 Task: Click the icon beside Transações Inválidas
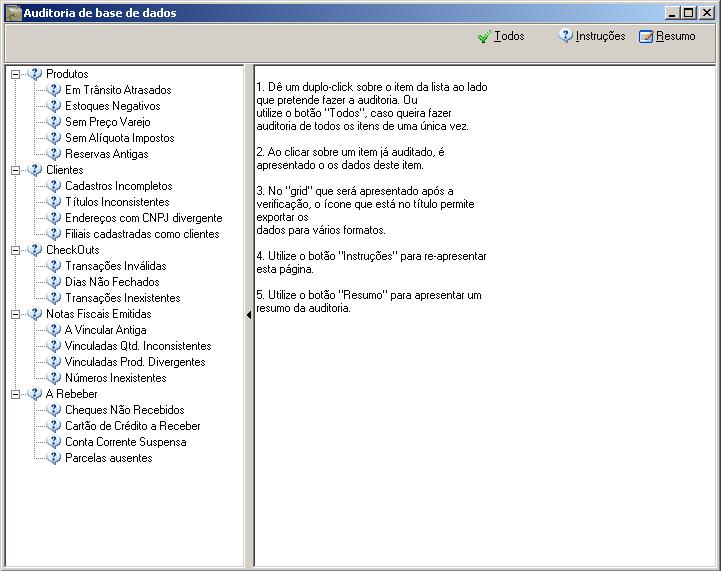(53, 266)
